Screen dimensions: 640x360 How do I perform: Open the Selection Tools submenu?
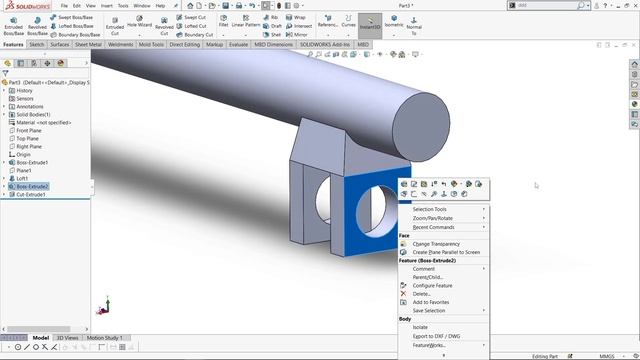tap(444, 209)
